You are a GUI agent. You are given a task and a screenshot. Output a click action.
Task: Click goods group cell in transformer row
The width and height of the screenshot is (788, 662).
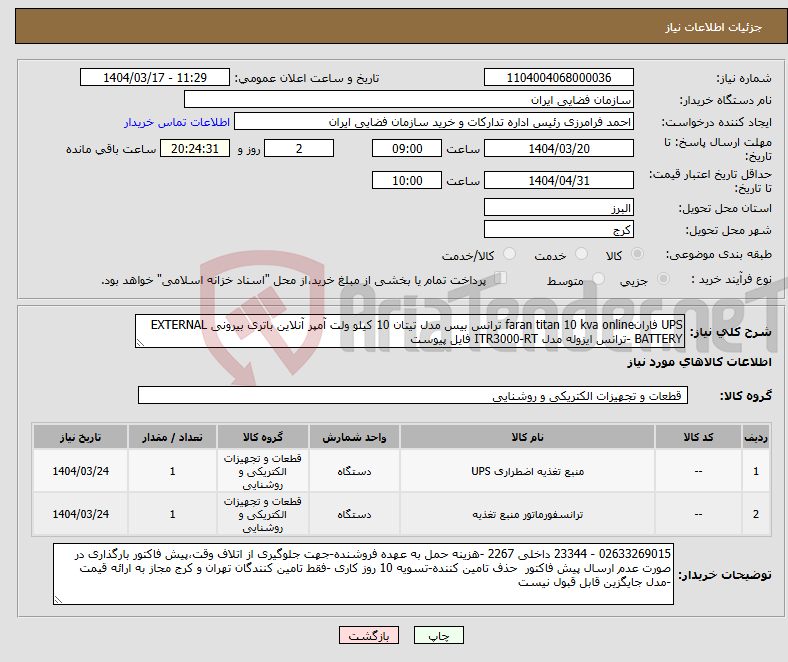pos(263,514)
